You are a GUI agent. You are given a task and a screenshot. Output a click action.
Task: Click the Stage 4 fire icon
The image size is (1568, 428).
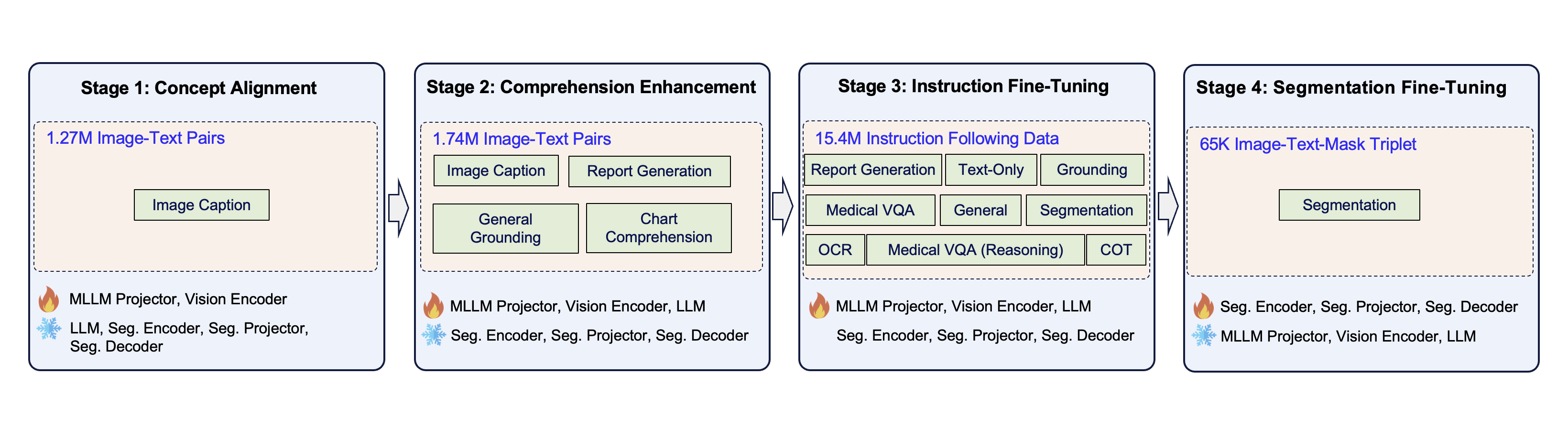tap(1203, 306)
